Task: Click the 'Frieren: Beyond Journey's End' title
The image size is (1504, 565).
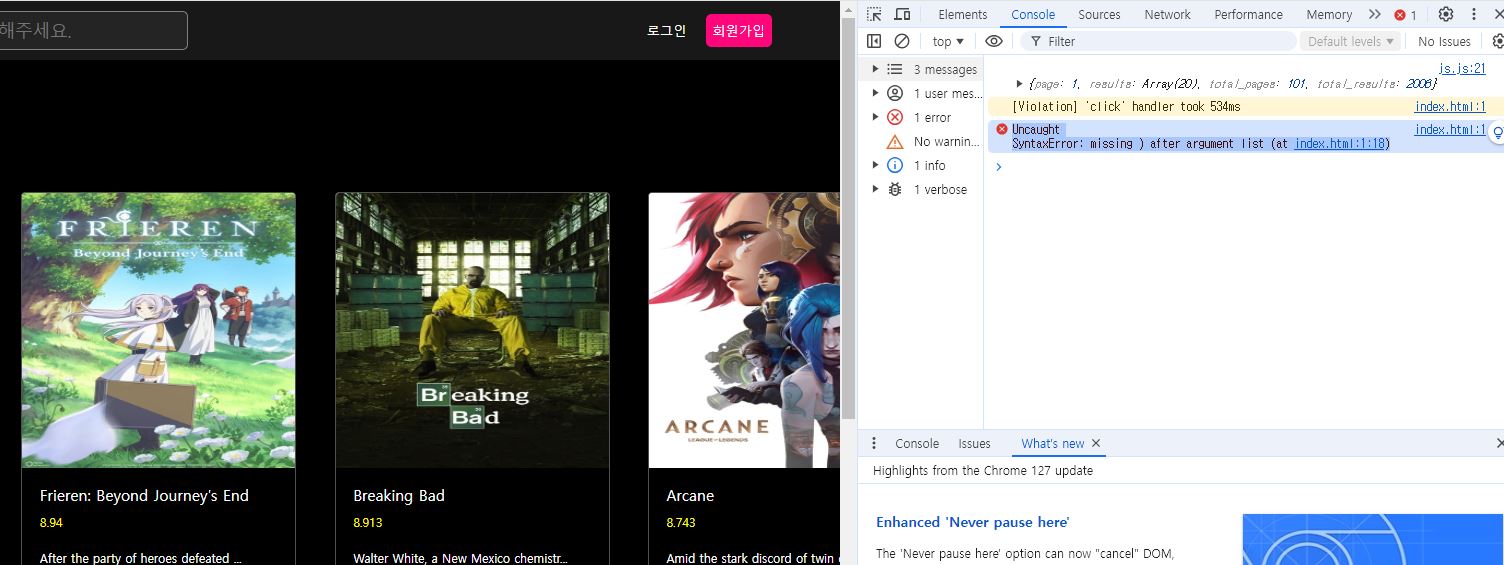Action: pyautogui.click(x=144, y=495)
